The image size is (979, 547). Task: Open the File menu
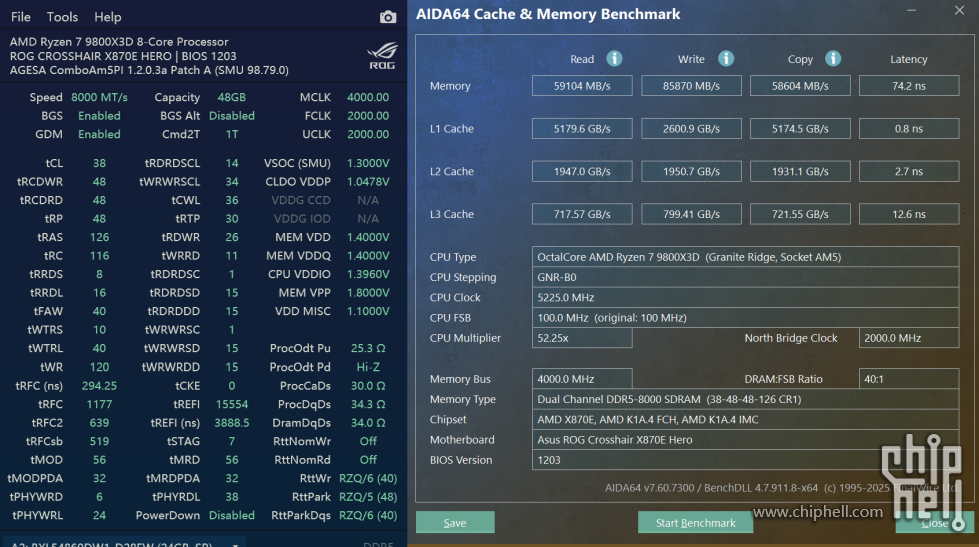pos(21,17)
